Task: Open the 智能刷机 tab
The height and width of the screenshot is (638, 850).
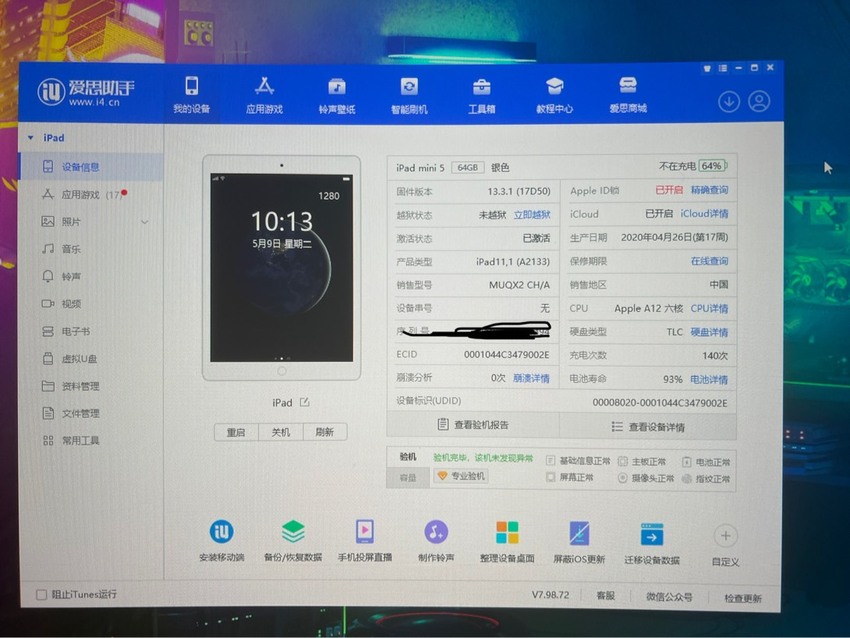Action: coord(409,95)
